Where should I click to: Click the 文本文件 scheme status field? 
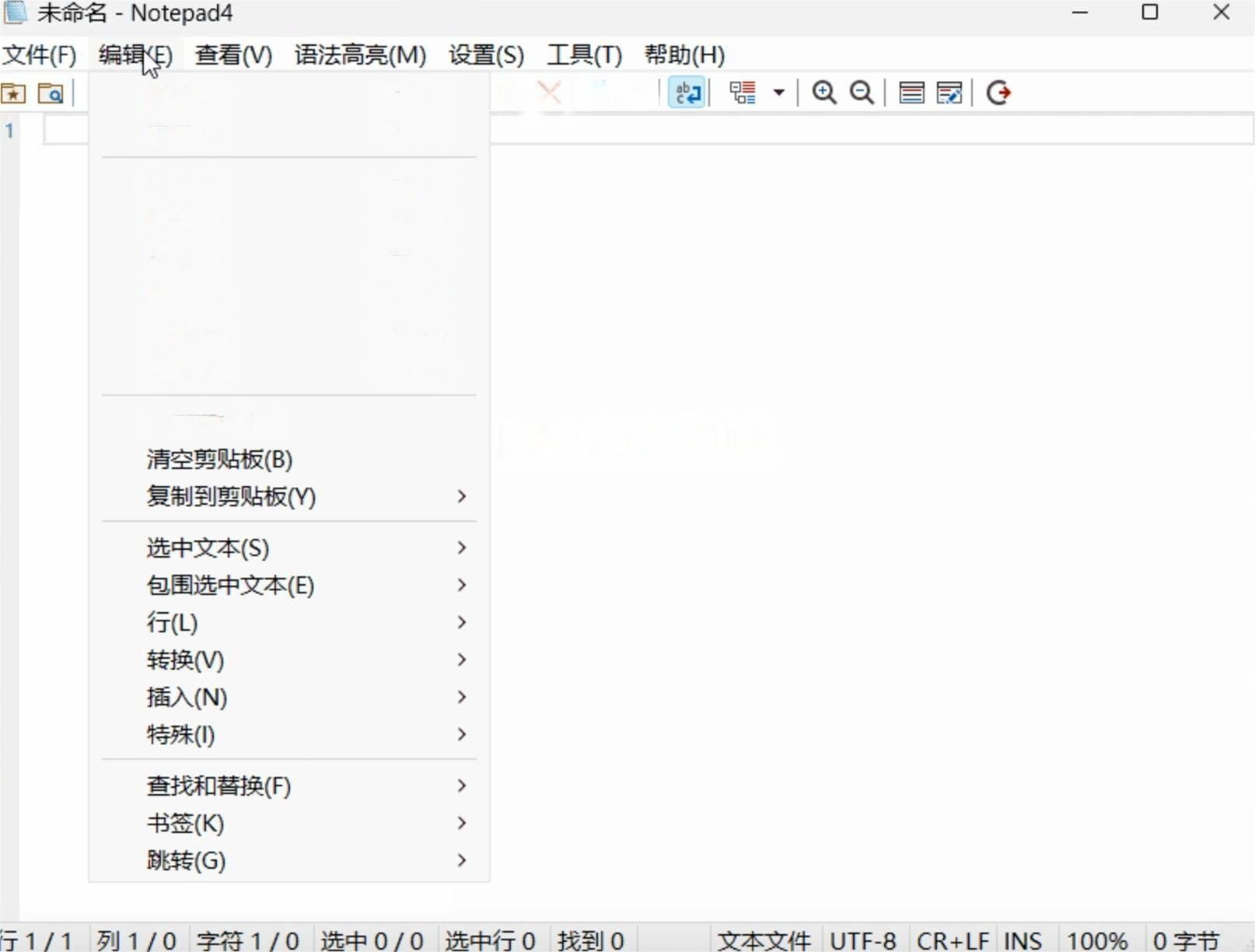click(x=764, y=940)
